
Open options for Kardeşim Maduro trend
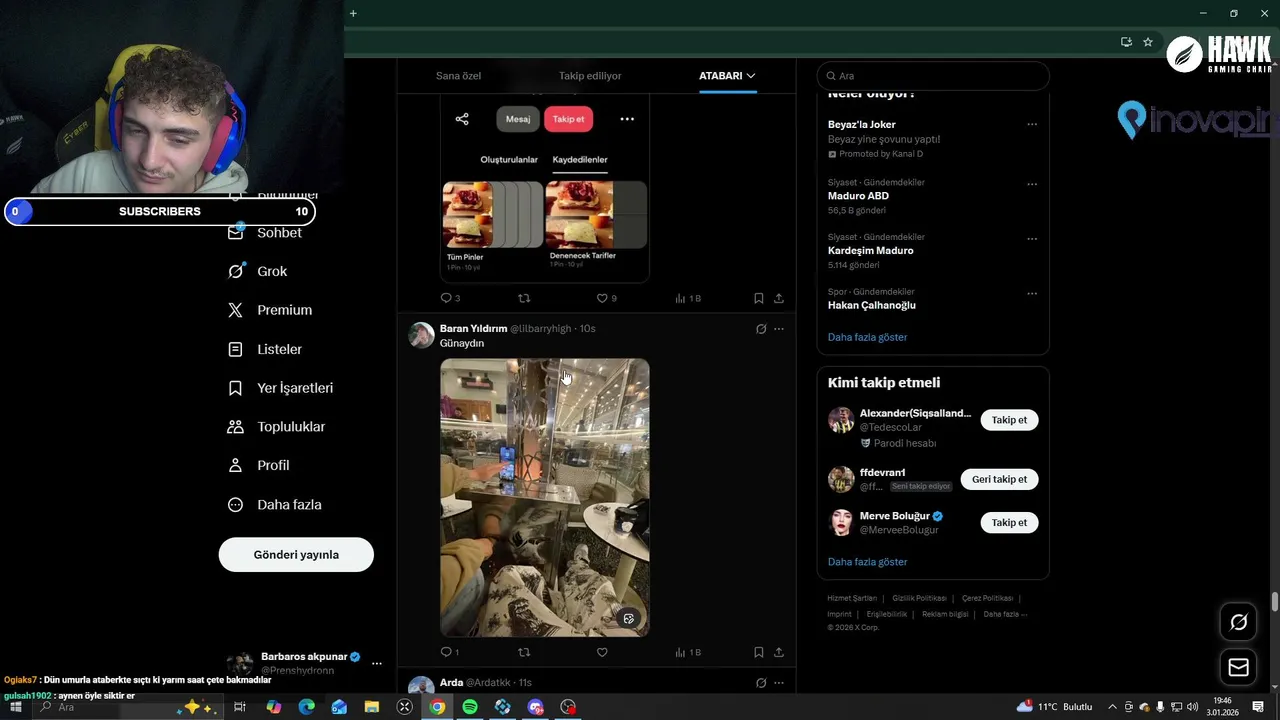[1032, 239]
